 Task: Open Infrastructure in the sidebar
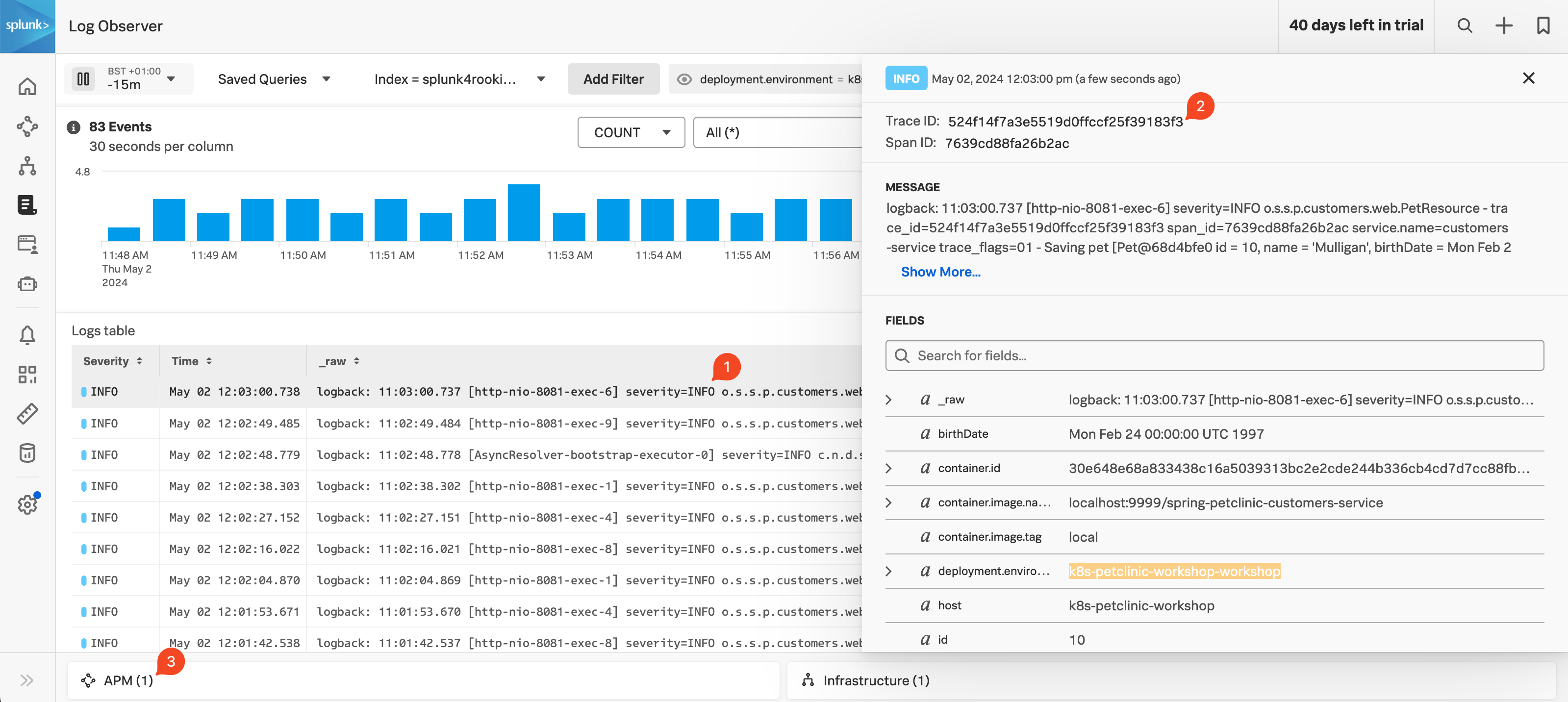[x=27, y=166]
